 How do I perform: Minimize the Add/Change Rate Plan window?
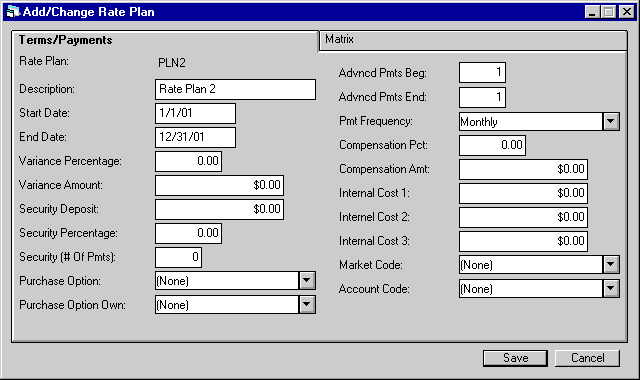coord(593,12)
